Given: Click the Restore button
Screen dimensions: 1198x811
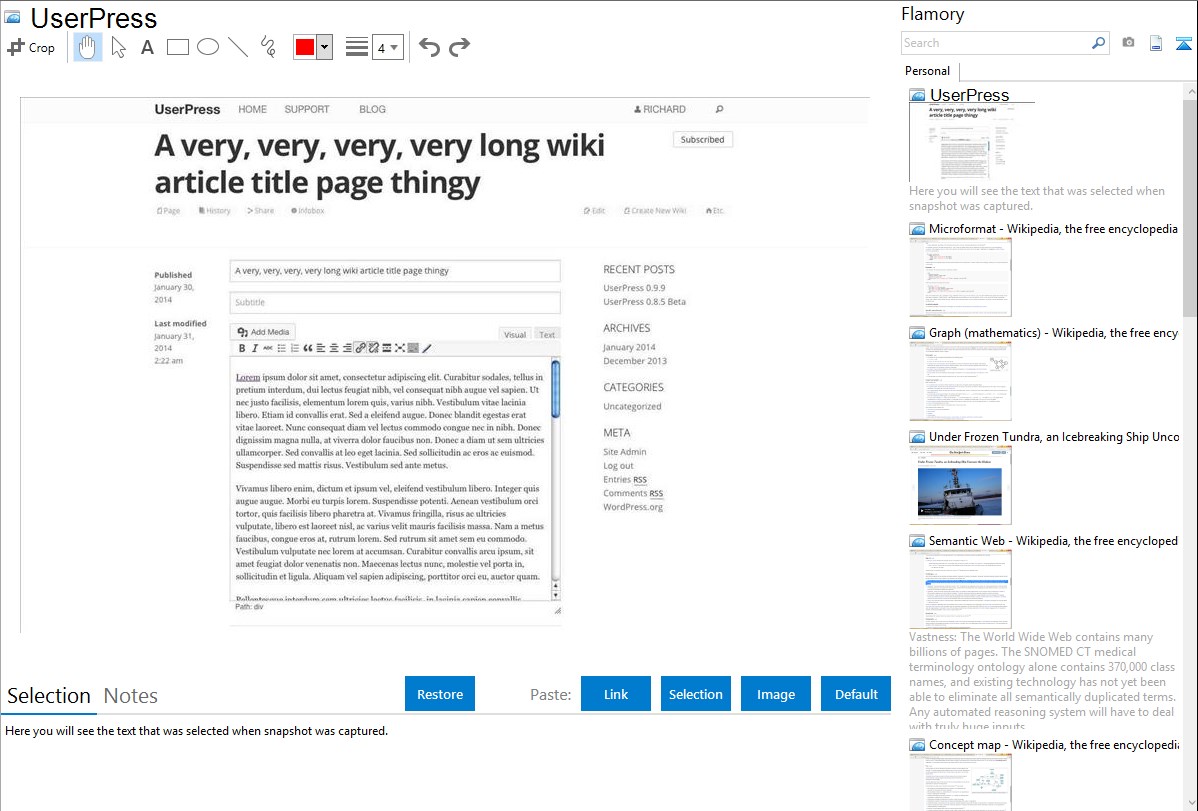Looking at the screenshot, I should (440, 694).
